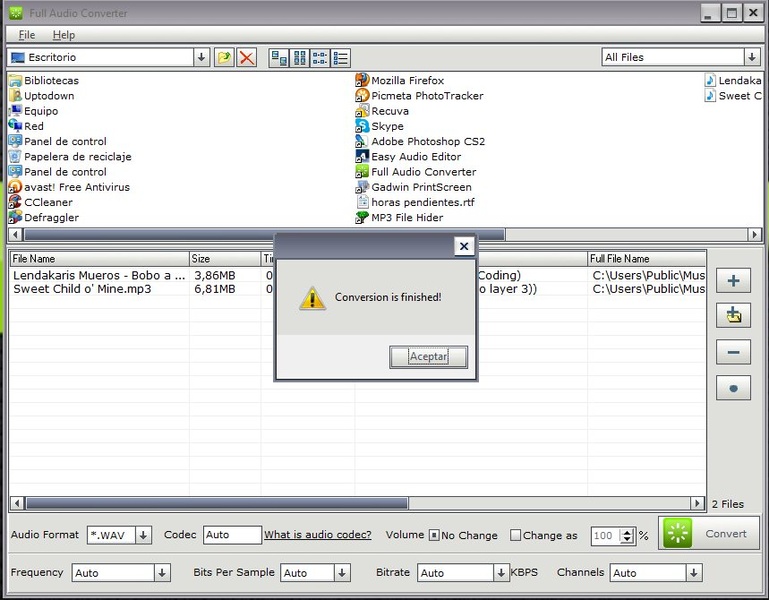Select the CCleaner shortcut
Viewport: 769px width, 600px height.
tap(41, 202)
